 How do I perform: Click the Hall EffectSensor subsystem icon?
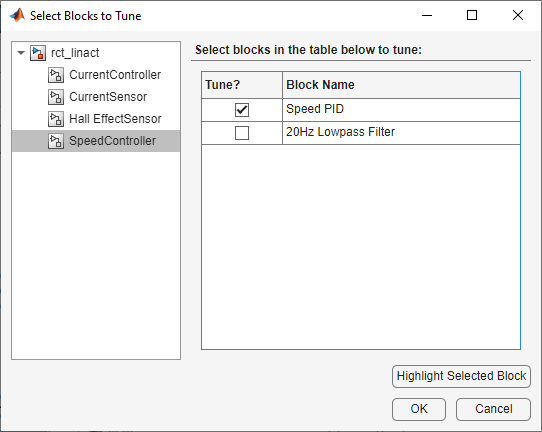(56, 119)
